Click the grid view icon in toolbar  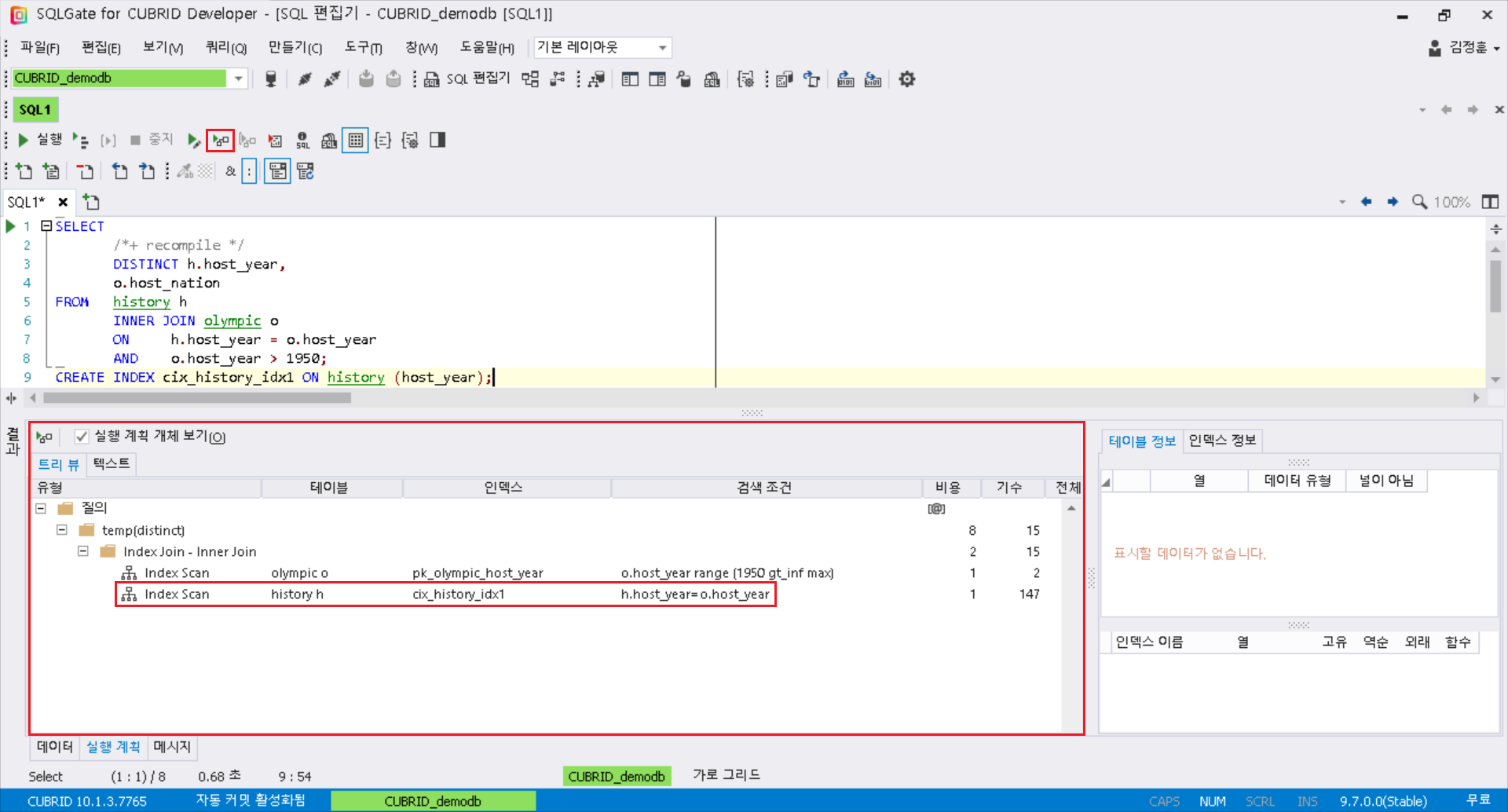[355, 141]
